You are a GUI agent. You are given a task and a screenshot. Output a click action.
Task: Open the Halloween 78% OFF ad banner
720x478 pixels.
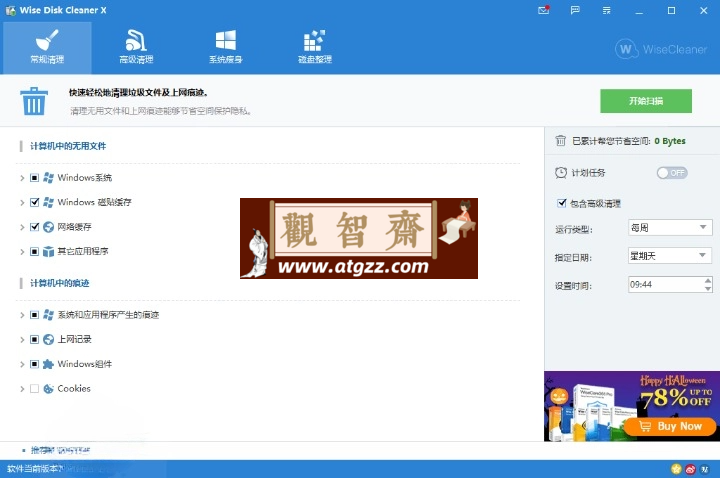point(632,406)
